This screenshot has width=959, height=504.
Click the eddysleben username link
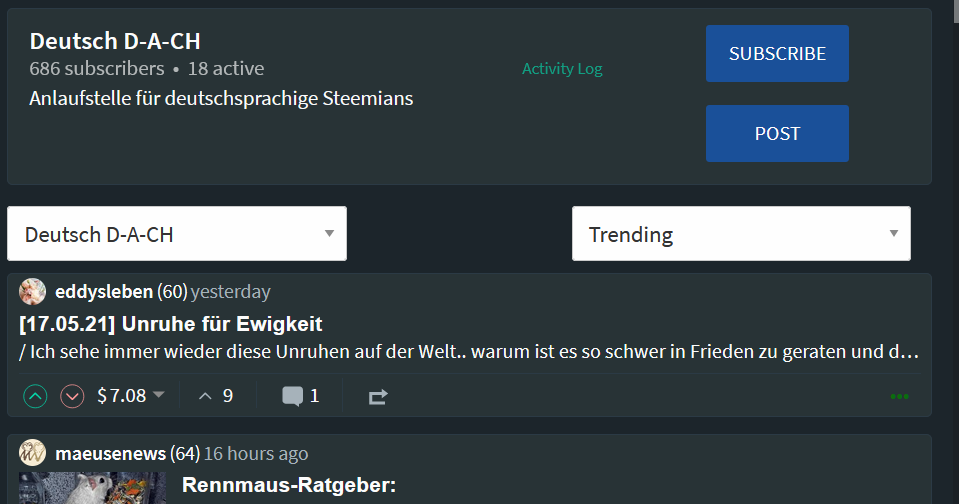(x=104, y=292)
